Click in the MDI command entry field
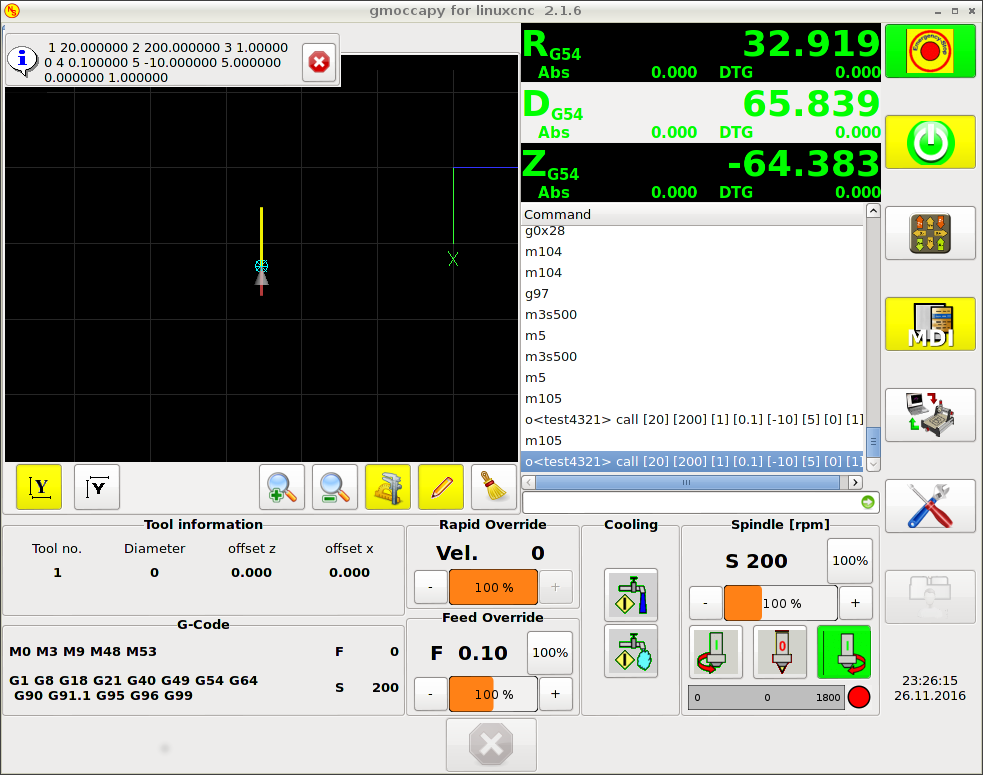The height and width of the screenshot is (775, 983). 691,502
